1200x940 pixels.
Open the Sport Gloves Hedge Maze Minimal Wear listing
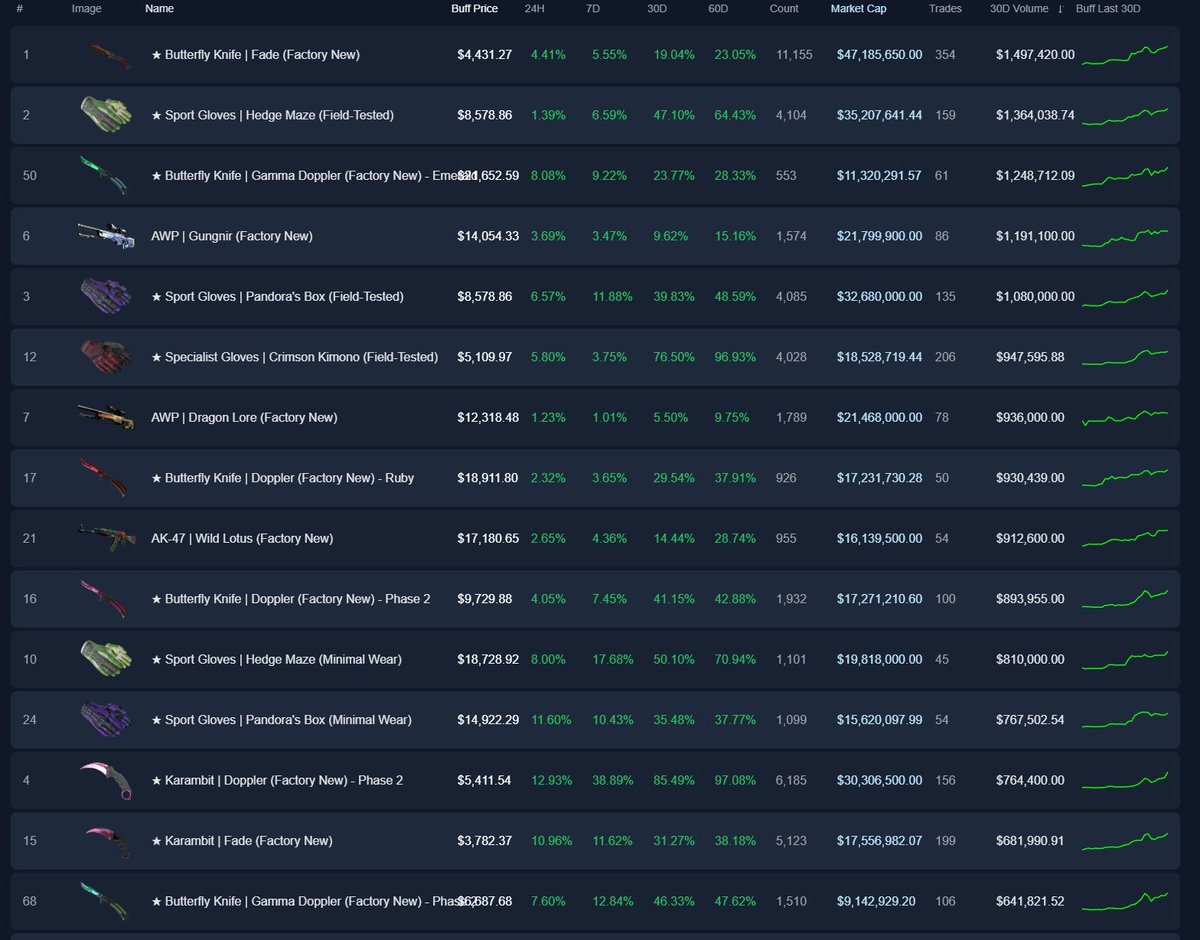click(x=276, y=659)
